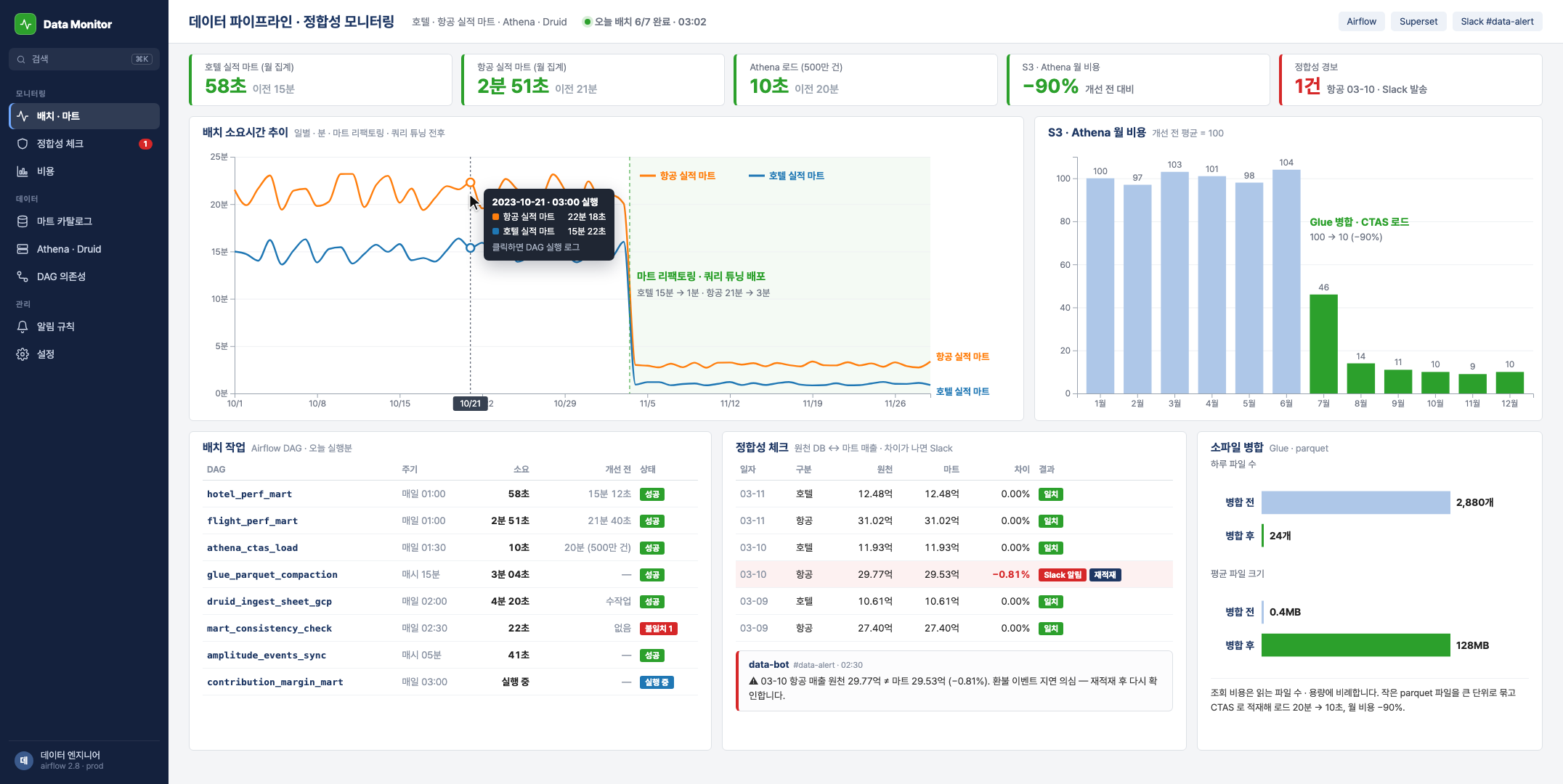The width and height of the screenshot is (1563, 784).
Task: Click the orange 항공 data point on 10/21
Action: (x=470, y=183)
